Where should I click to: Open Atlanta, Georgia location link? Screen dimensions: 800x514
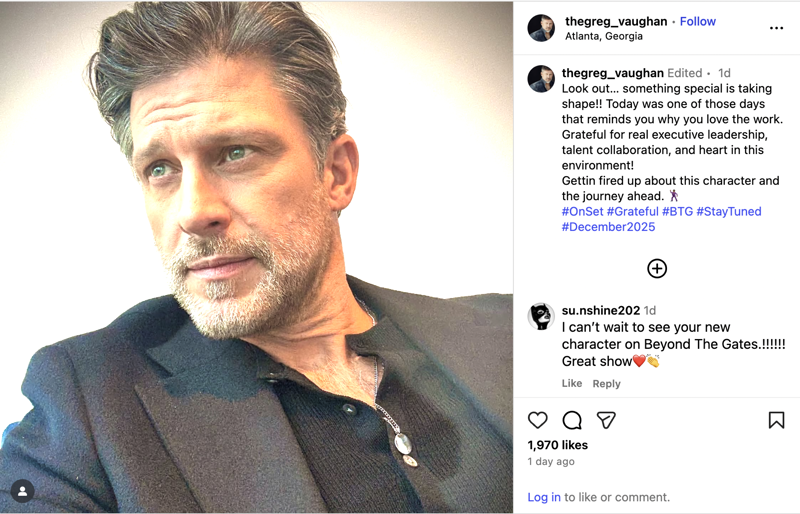click(603, 36)
